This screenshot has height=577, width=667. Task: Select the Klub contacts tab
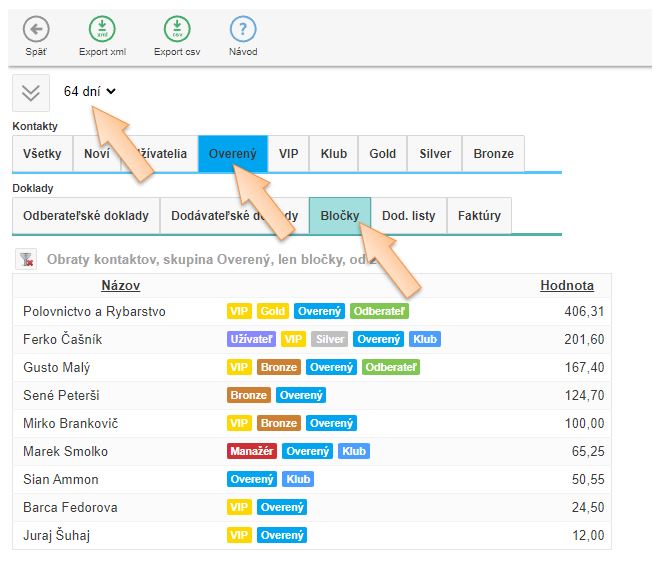point(334,154)
